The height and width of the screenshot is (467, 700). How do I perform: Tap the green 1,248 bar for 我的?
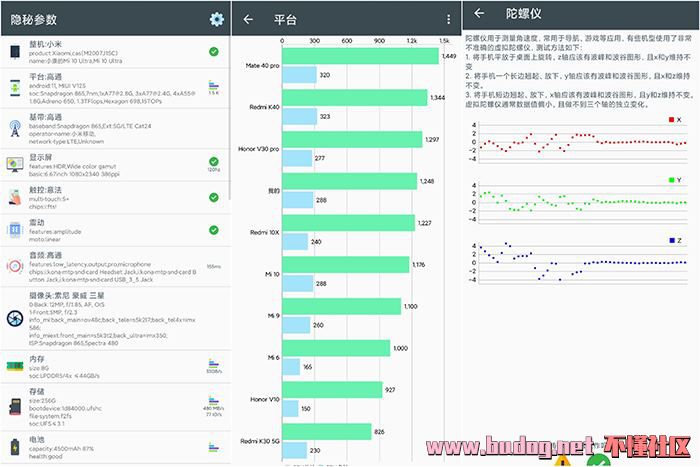350,181
